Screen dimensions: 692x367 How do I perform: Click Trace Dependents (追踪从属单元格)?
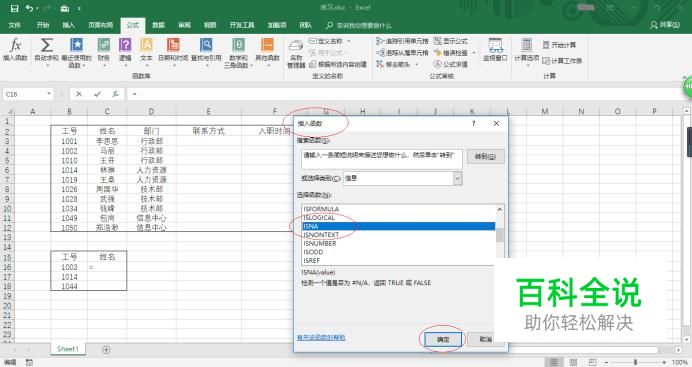click(x=402, y=52)
